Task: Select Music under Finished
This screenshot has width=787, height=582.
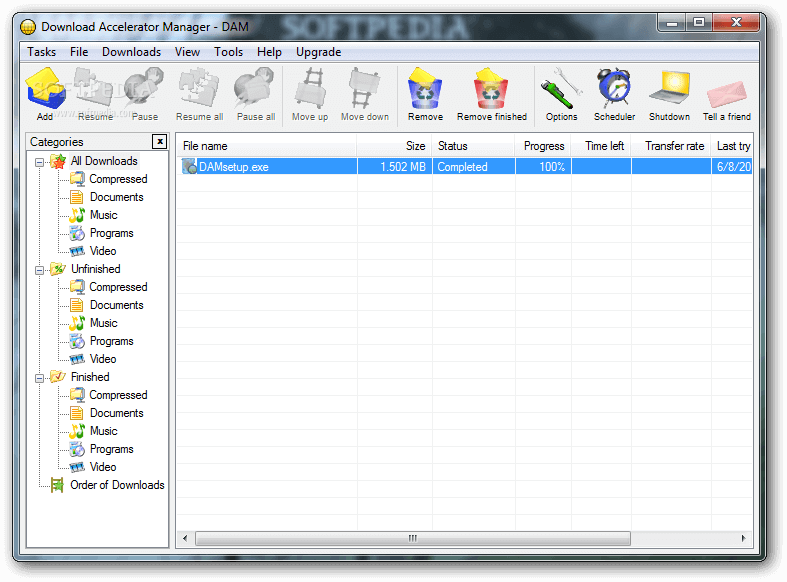Action: tap(103, 431)
